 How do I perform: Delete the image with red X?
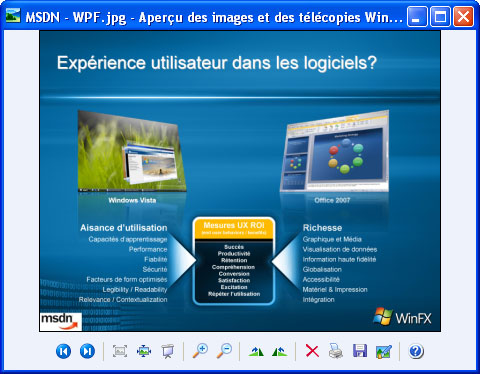pyautogui.click(x=312, y=351)
